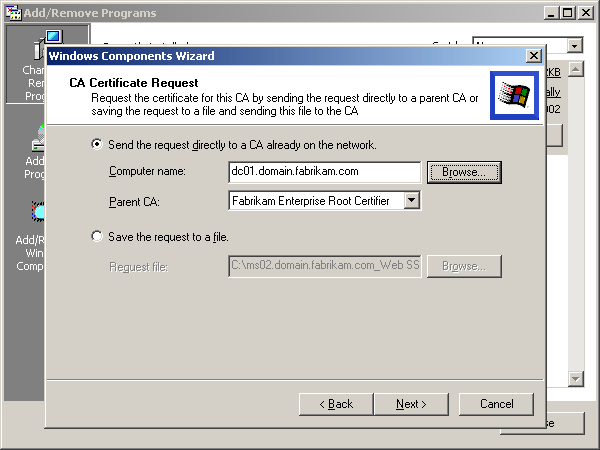Click into the Computer name text field
Screen dimensions: 600x450
pyautogui.click(x=323, y=172)
